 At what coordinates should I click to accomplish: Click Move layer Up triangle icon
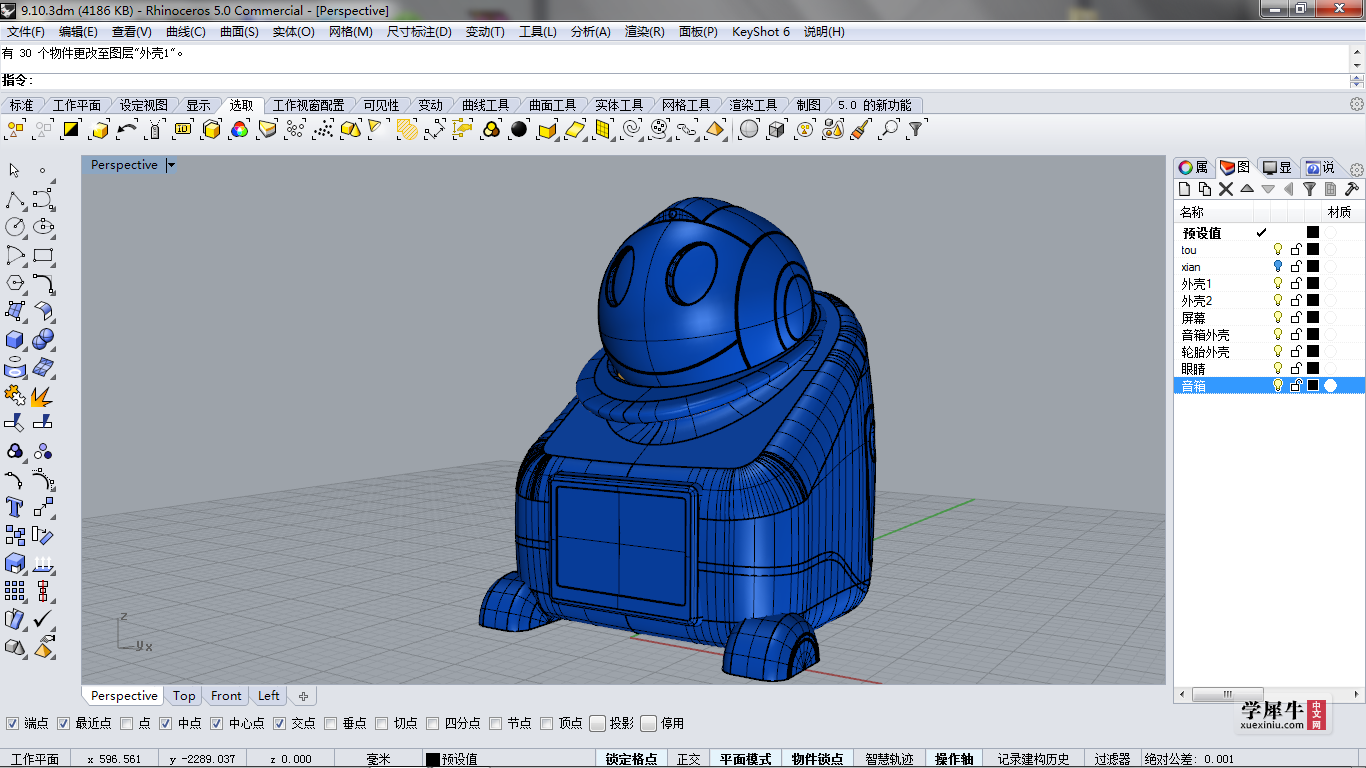[1247, 189]
